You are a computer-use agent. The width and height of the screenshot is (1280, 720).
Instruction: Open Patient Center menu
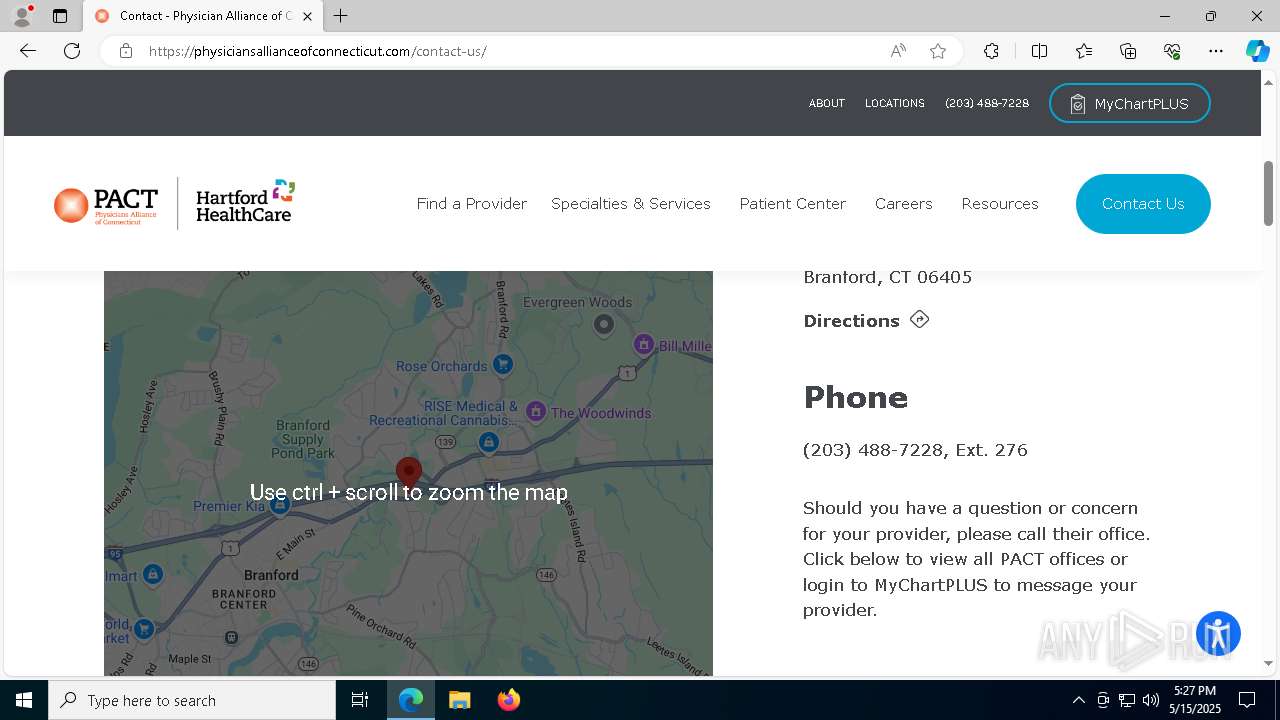pos(793,203)
